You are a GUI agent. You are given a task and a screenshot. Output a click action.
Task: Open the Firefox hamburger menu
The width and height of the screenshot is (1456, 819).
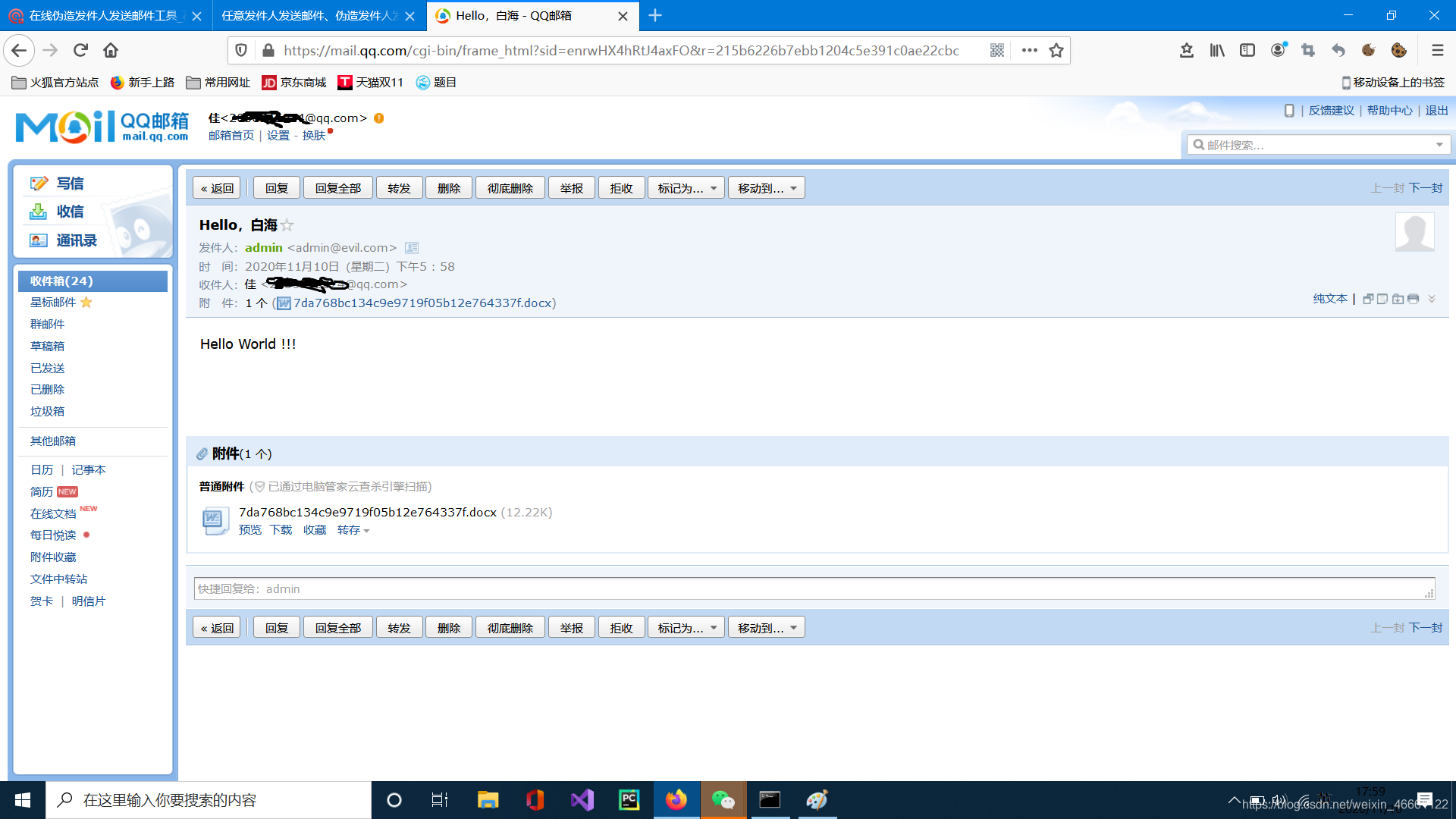(x=1437, y=50)
